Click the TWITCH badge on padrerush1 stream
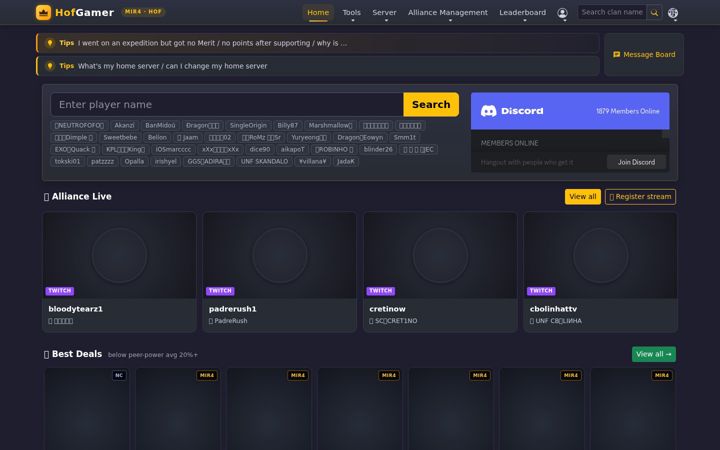The image size is (720, 450). [220, 291]
